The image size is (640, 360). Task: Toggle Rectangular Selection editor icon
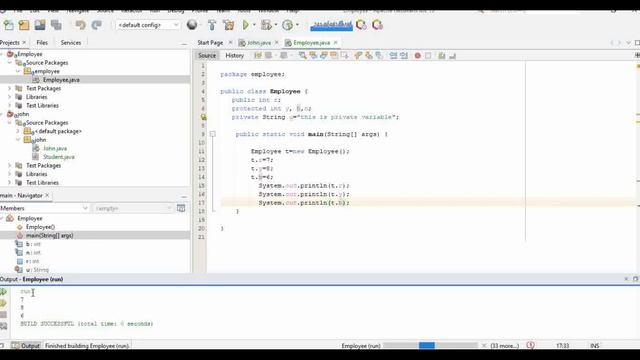click(x=344, y=56)
